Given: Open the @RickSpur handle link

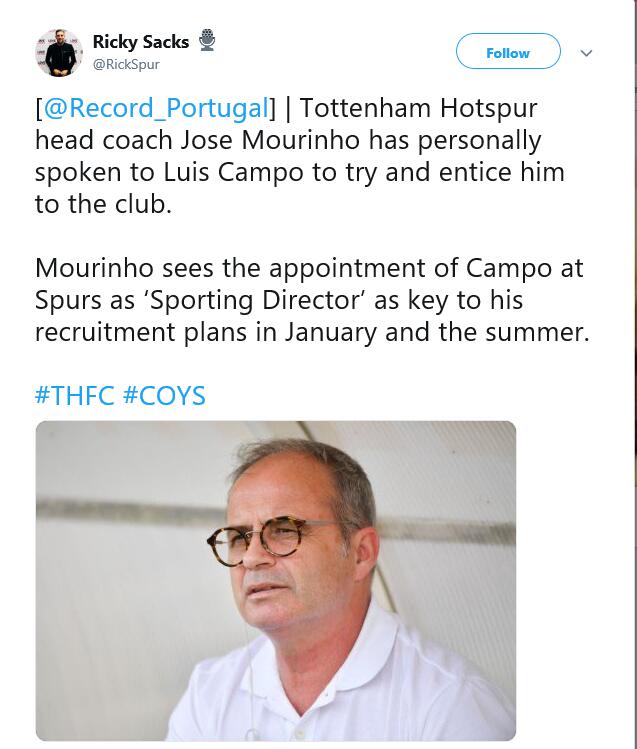Looking at the screenshot, I should (126, 64).
